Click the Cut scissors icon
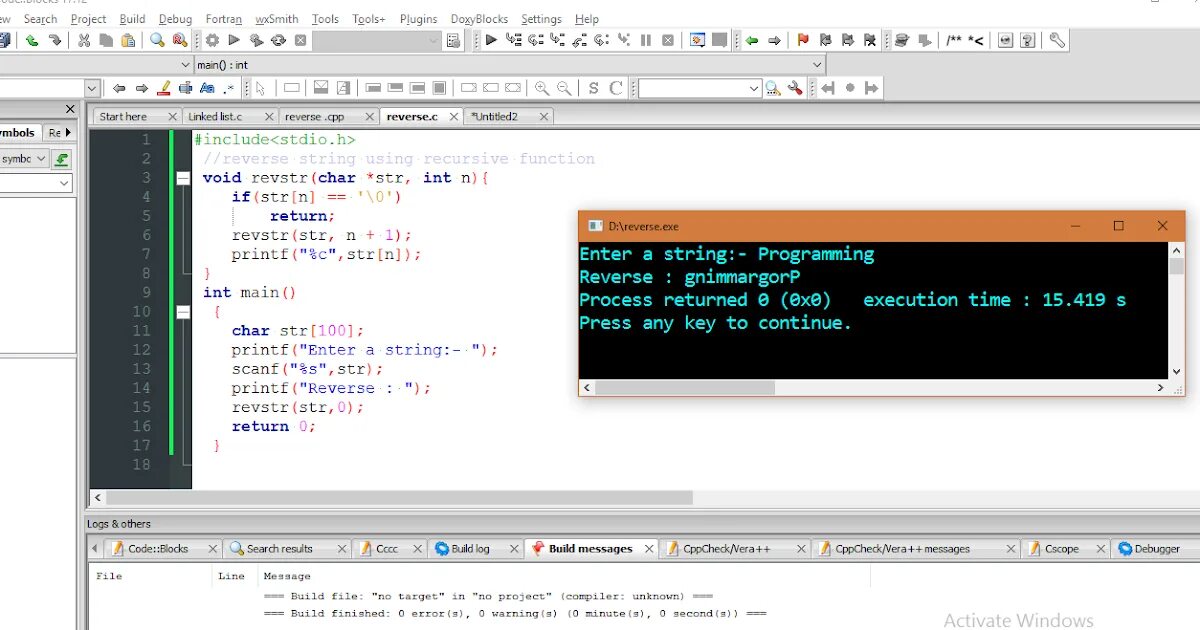 [x=84, y=40]
